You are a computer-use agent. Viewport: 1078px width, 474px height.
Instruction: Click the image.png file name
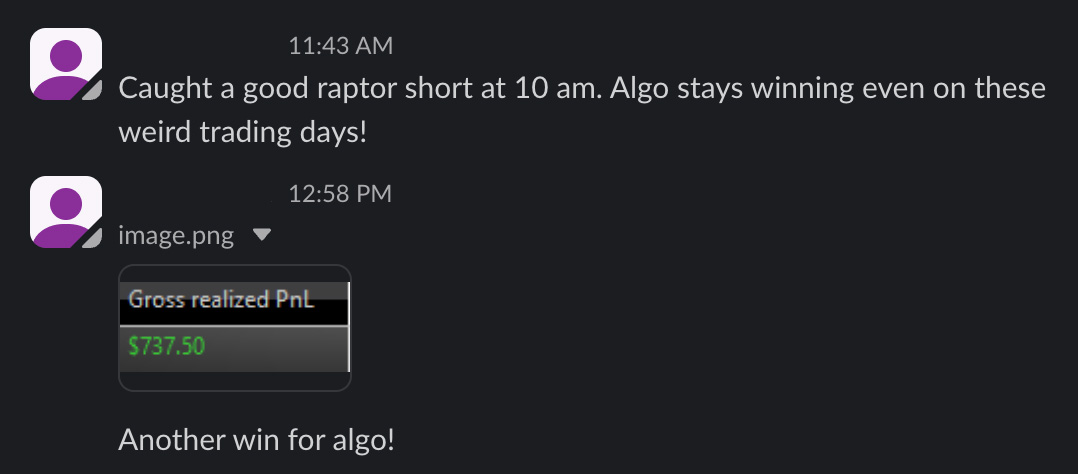[176, 236]
